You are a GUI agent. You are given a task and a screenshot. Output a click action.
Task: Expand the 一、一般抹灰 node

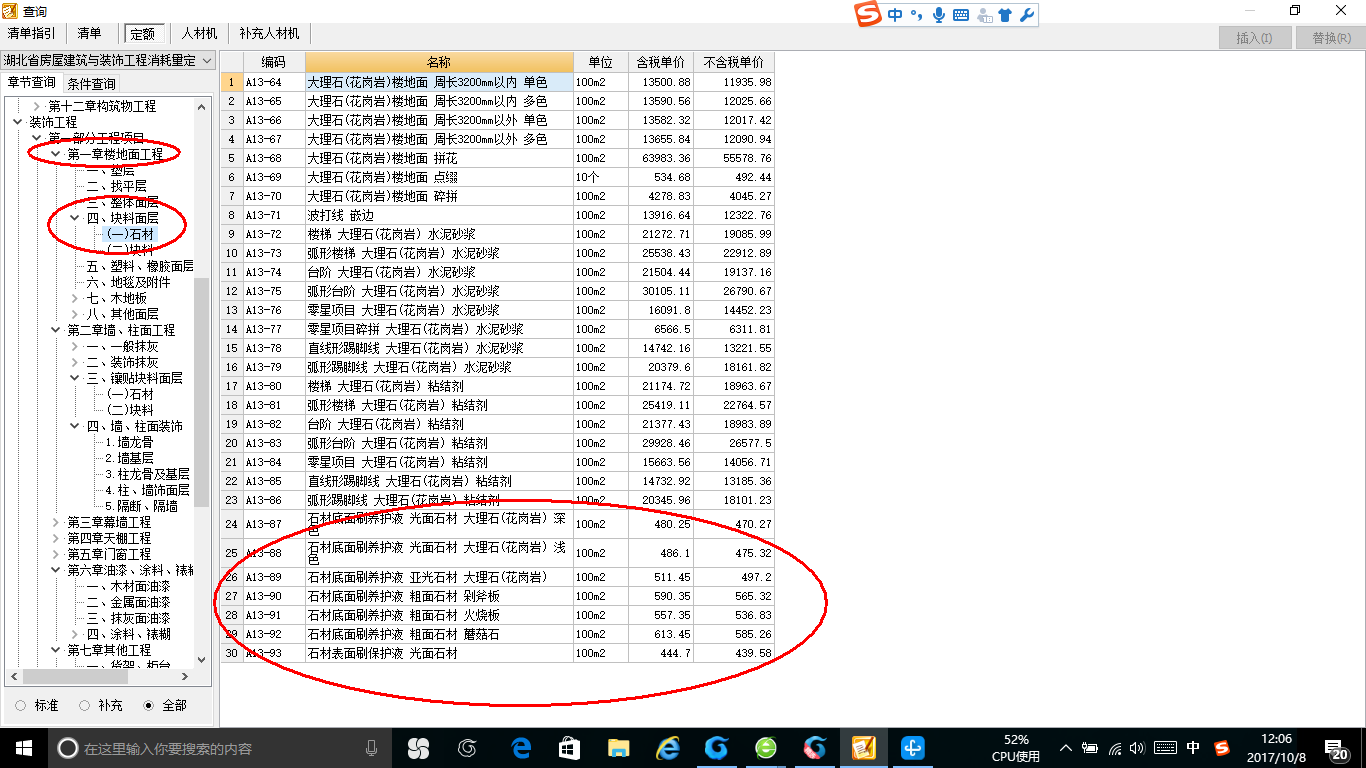tap(75, 346)
